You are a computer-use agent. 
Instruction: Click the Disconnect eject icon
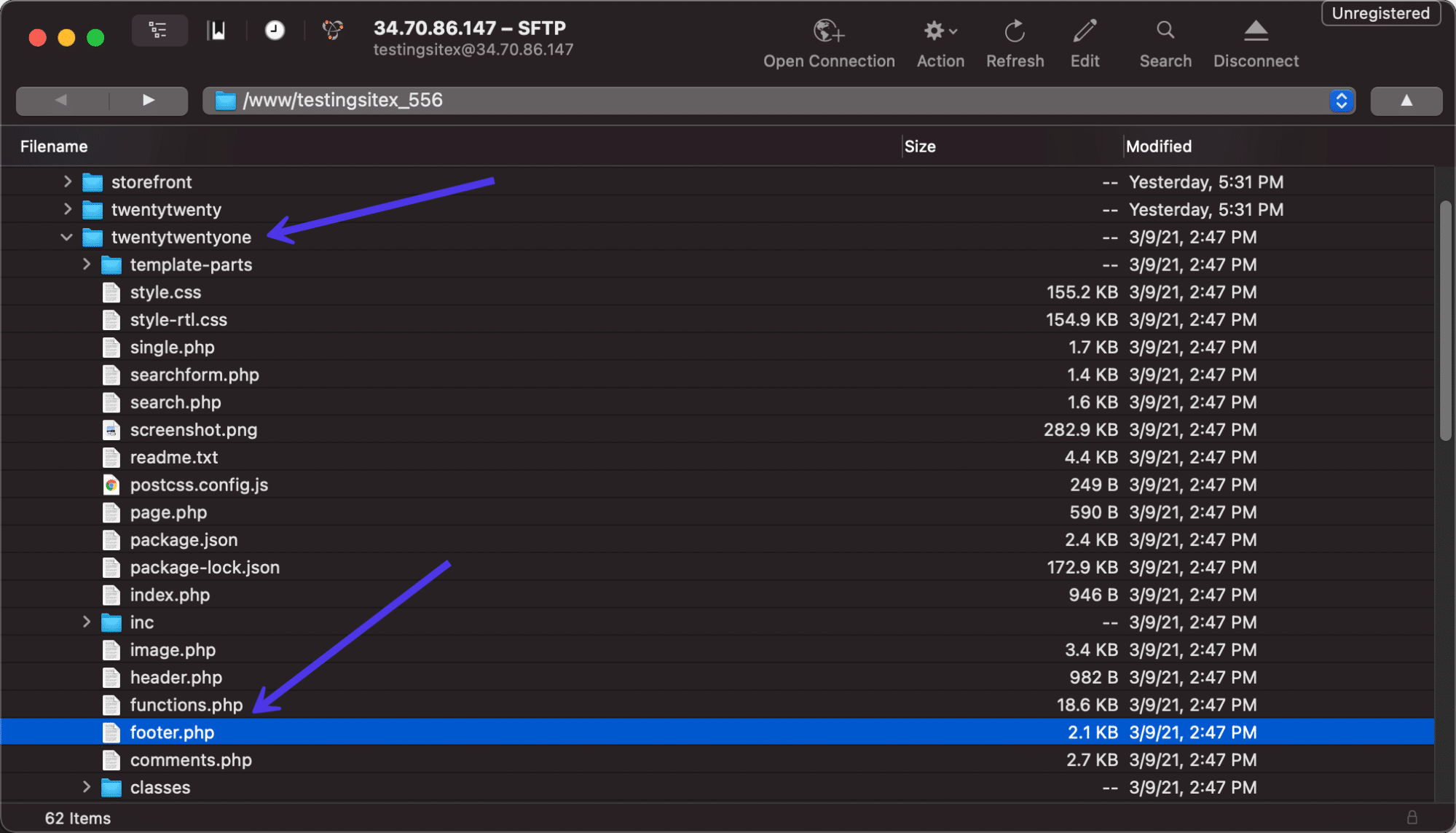click(x=1256, y=31)
